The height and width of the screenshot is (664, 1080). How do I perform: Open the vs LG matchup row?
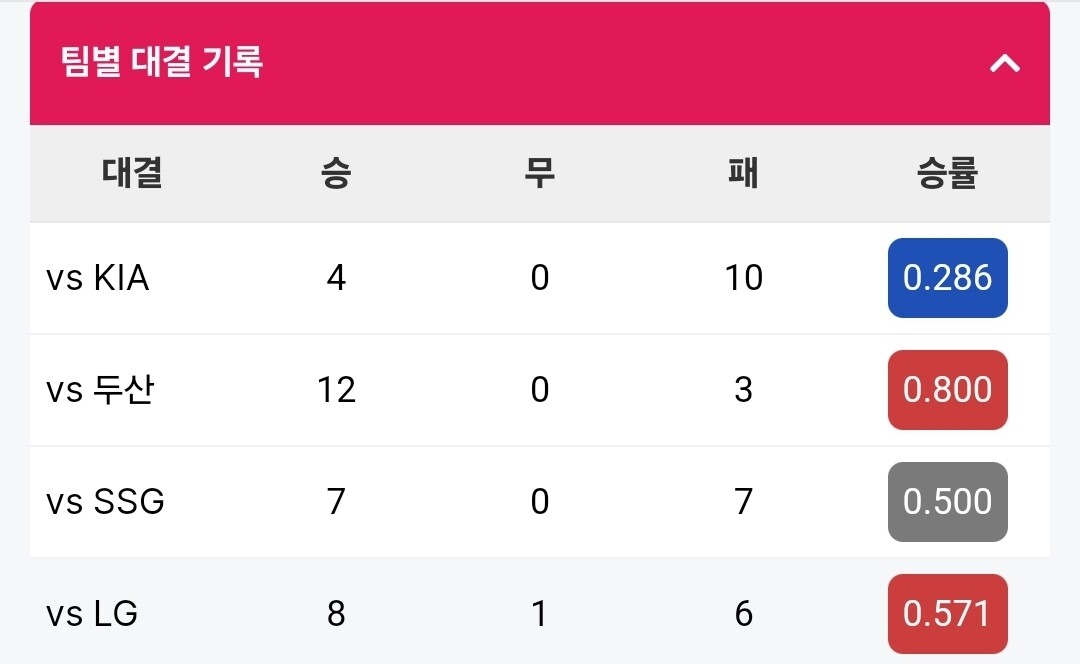540,613
